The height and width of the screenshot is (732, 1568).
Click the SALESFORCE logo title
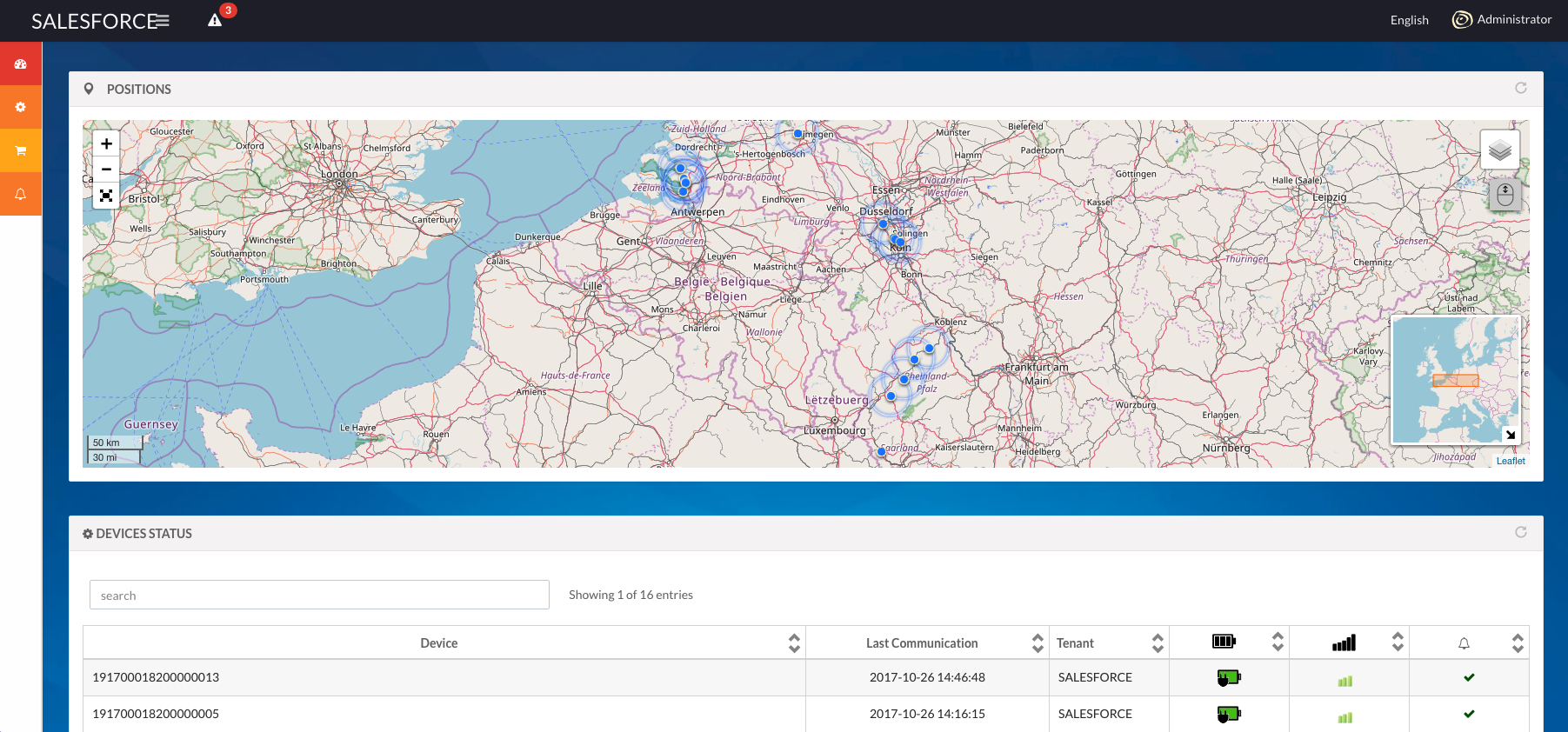click(94, 21)
